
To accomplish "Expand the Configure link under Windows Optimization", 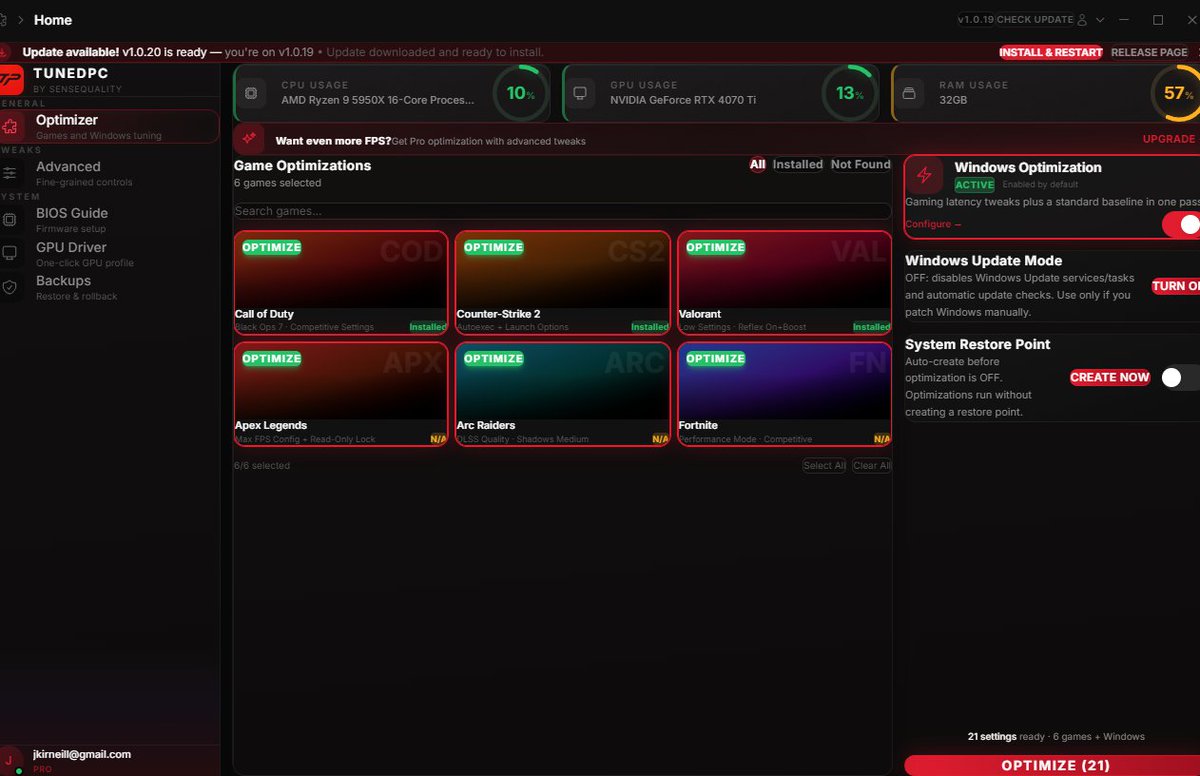I will 933,225.
